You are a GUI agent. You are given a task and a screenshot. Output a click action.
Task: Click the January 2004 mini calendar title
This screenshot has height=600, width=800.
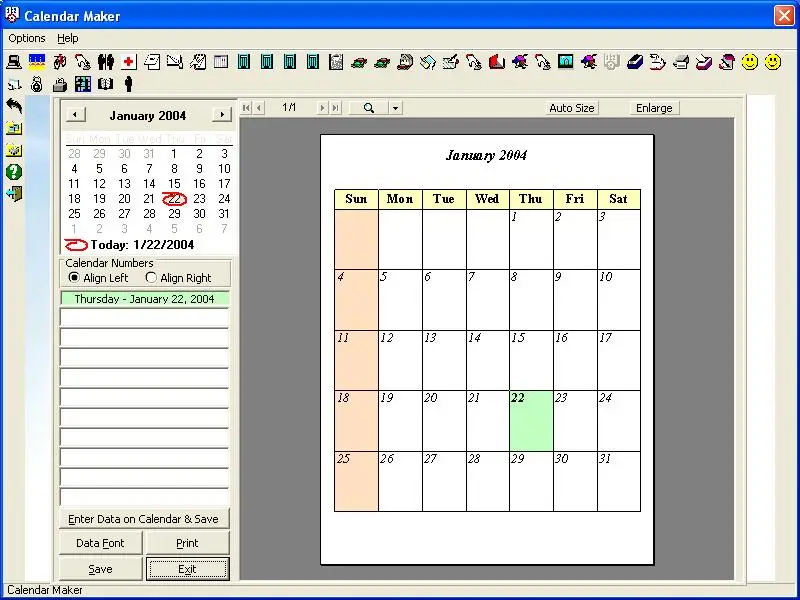click(x=147, y=115)
